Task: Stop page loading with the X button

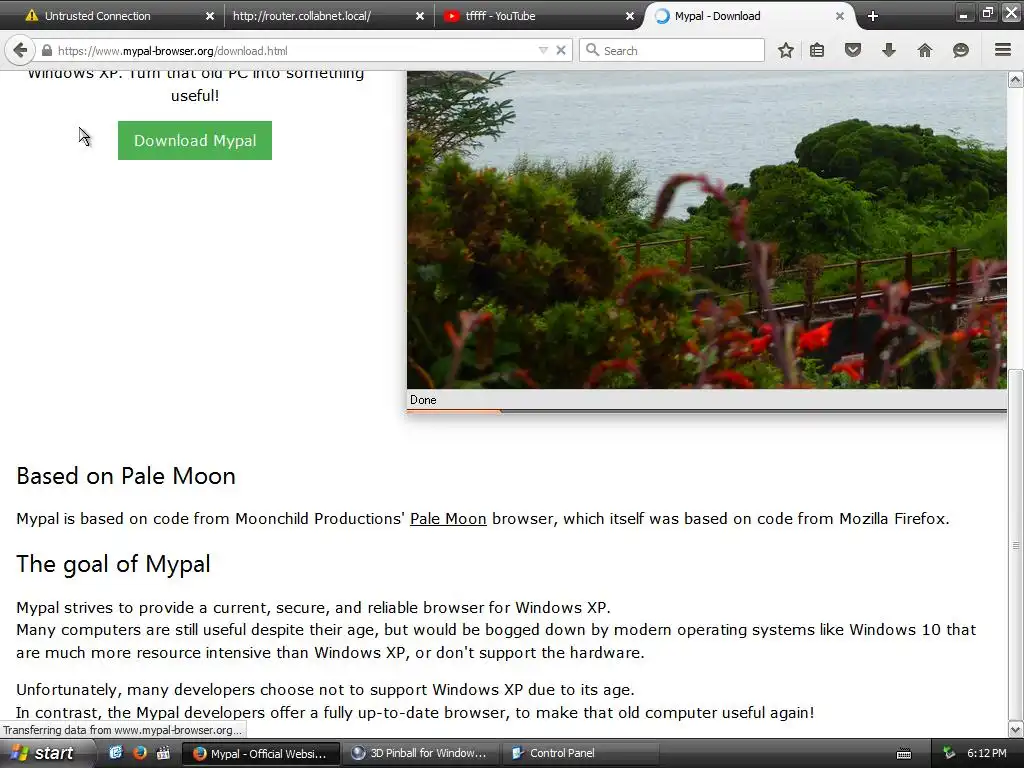Action: [x=560, y=50]
